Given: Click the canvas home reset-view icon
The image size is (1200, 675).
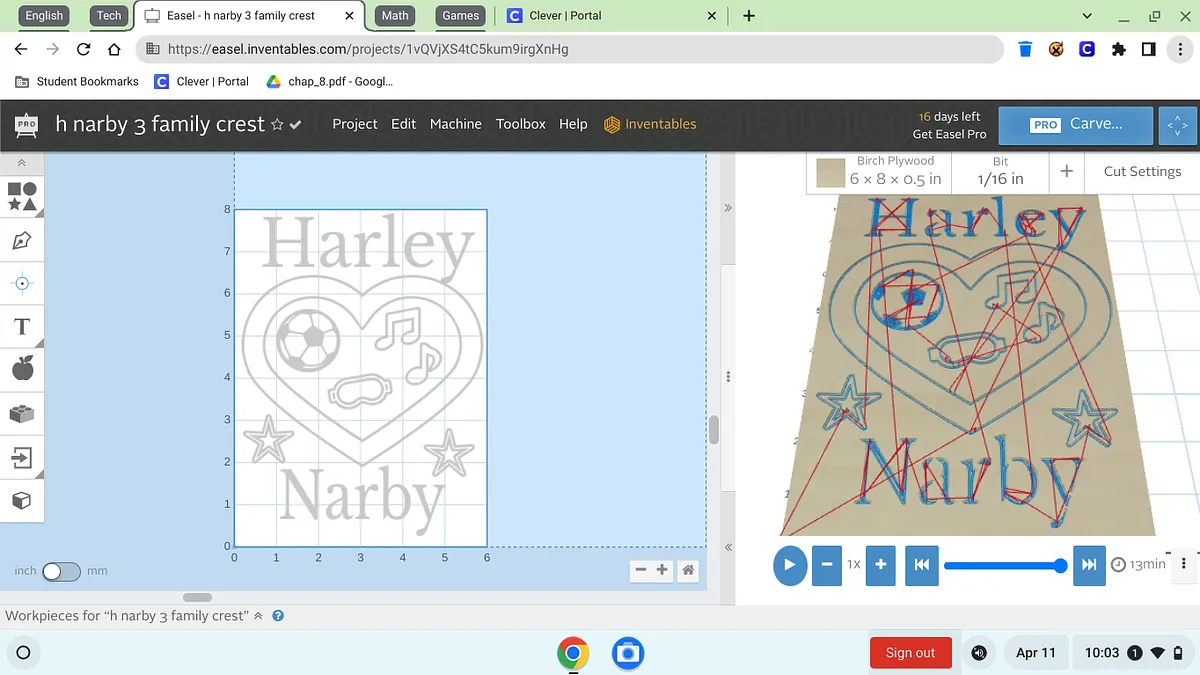Looking at the screenshot, I should [x=688, y=570].
